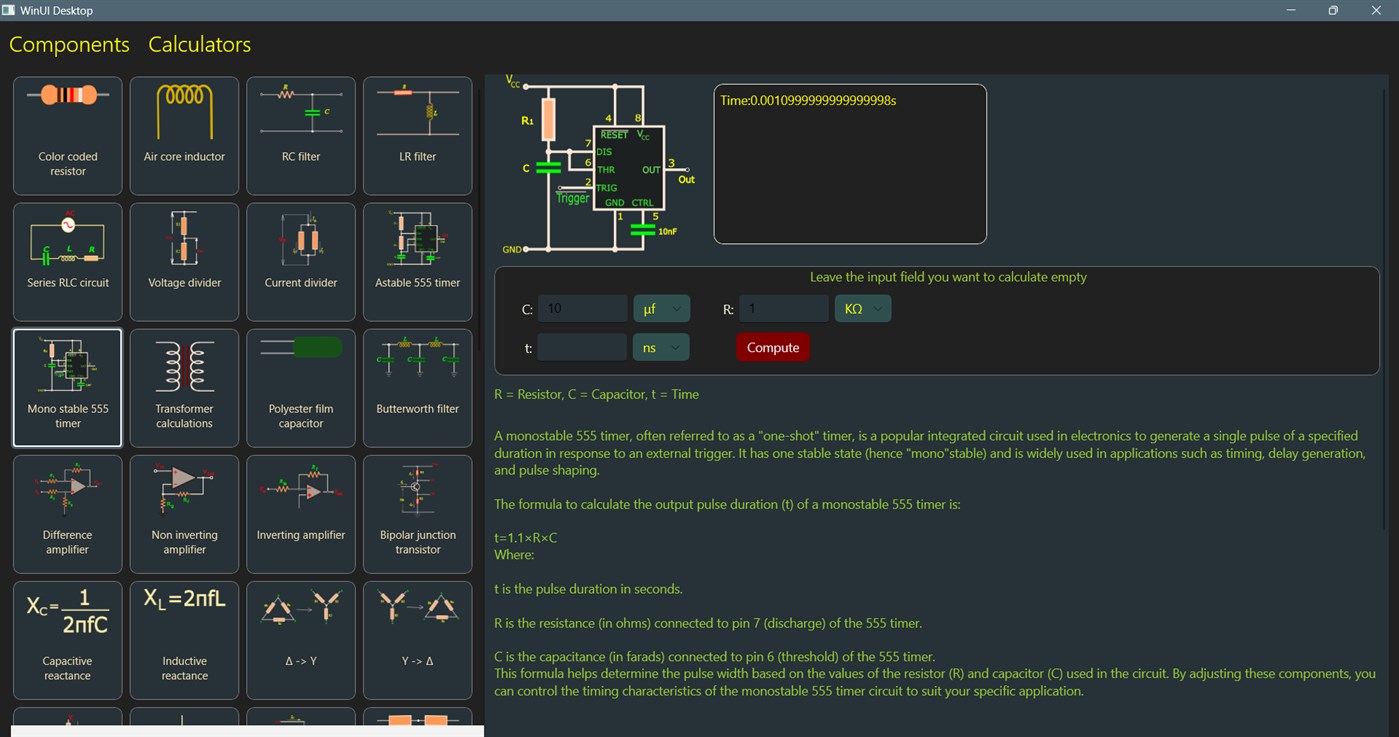Open the Components menu
1399x737 pixels.
68,44
